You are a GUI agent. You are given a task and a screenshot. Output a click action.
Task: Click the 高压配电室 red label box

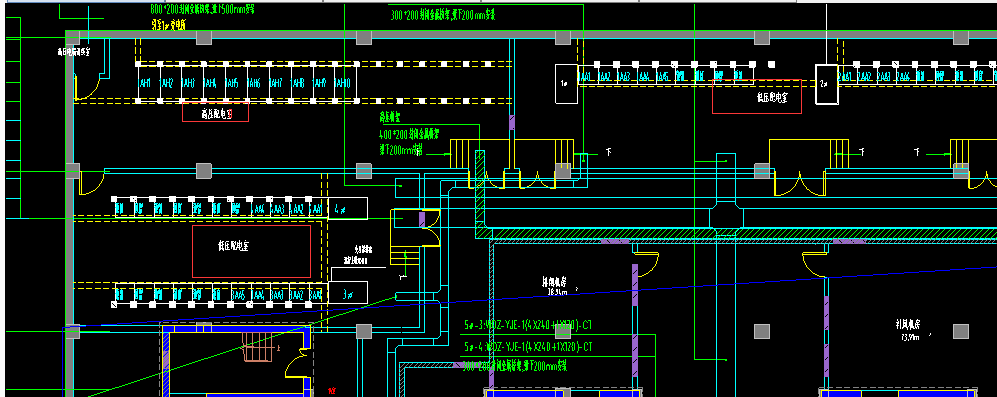[x=216, y=113]
